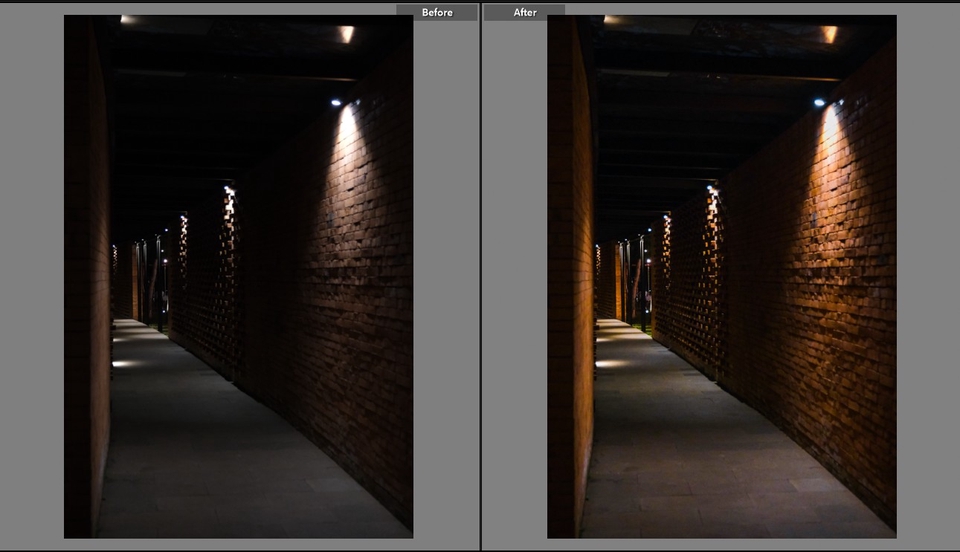Click the After label tab

click(x=525, y=12)
